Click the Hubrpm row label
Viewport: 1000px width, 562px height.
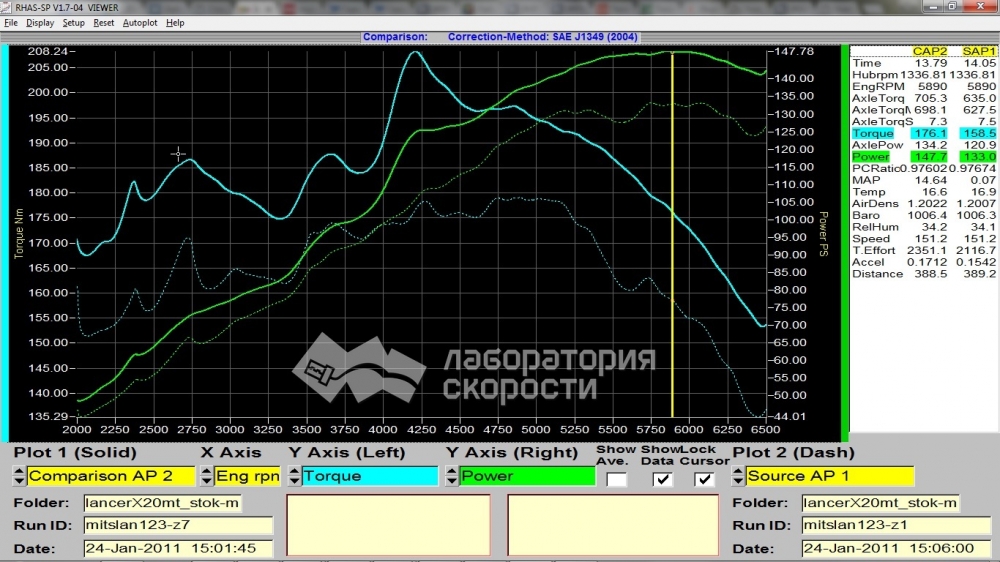(874, 75)
